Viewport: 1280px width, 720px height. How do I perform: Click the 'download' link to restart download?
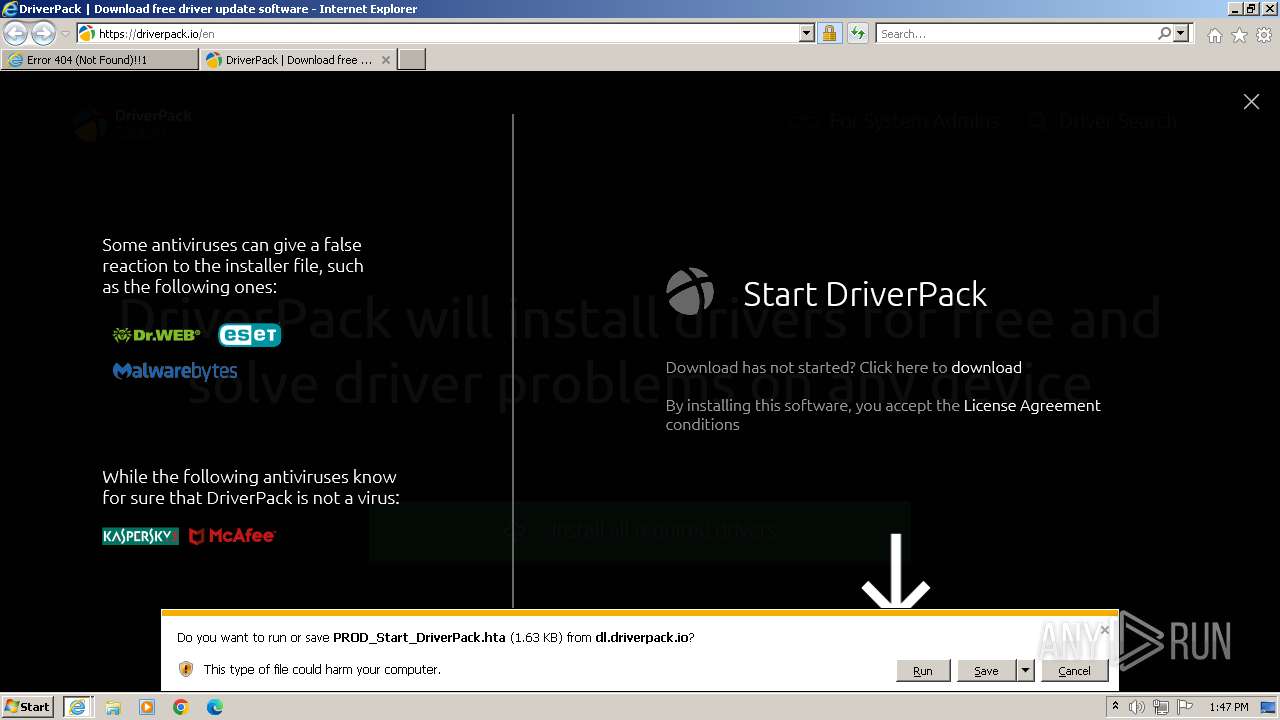tap(986, 367)
